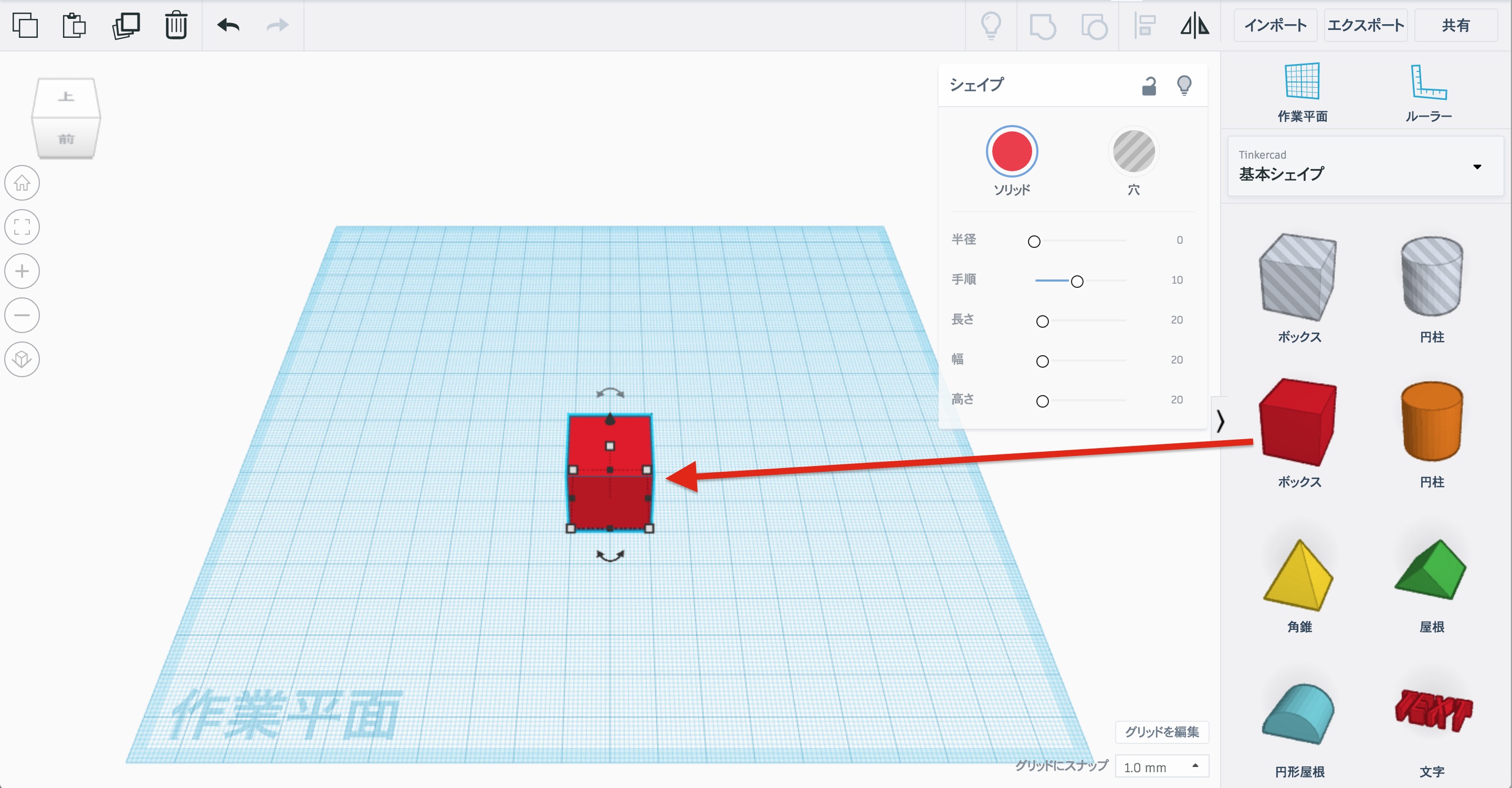The width and height of the screenshot is (1512, 788).
Task: Click the home view icon
Action: [x=22, y=183]
